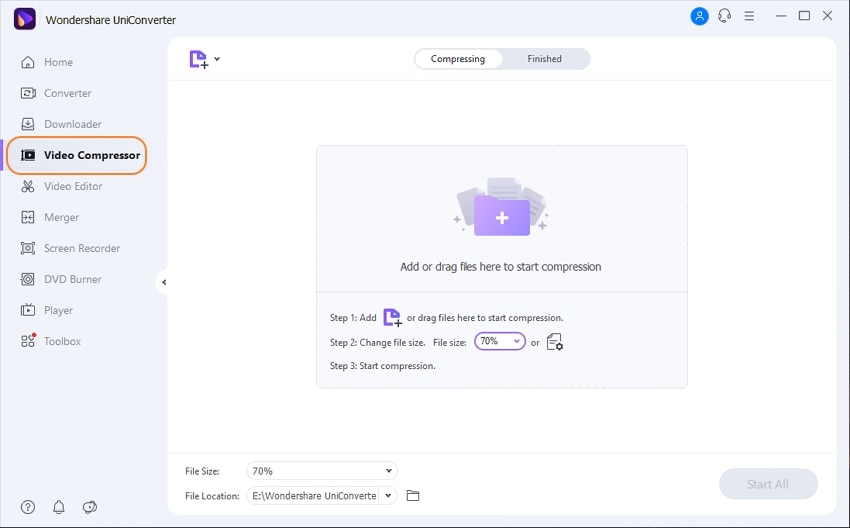Click the add files icon in toolbar
Screen dimensions: 850x528
198,59
